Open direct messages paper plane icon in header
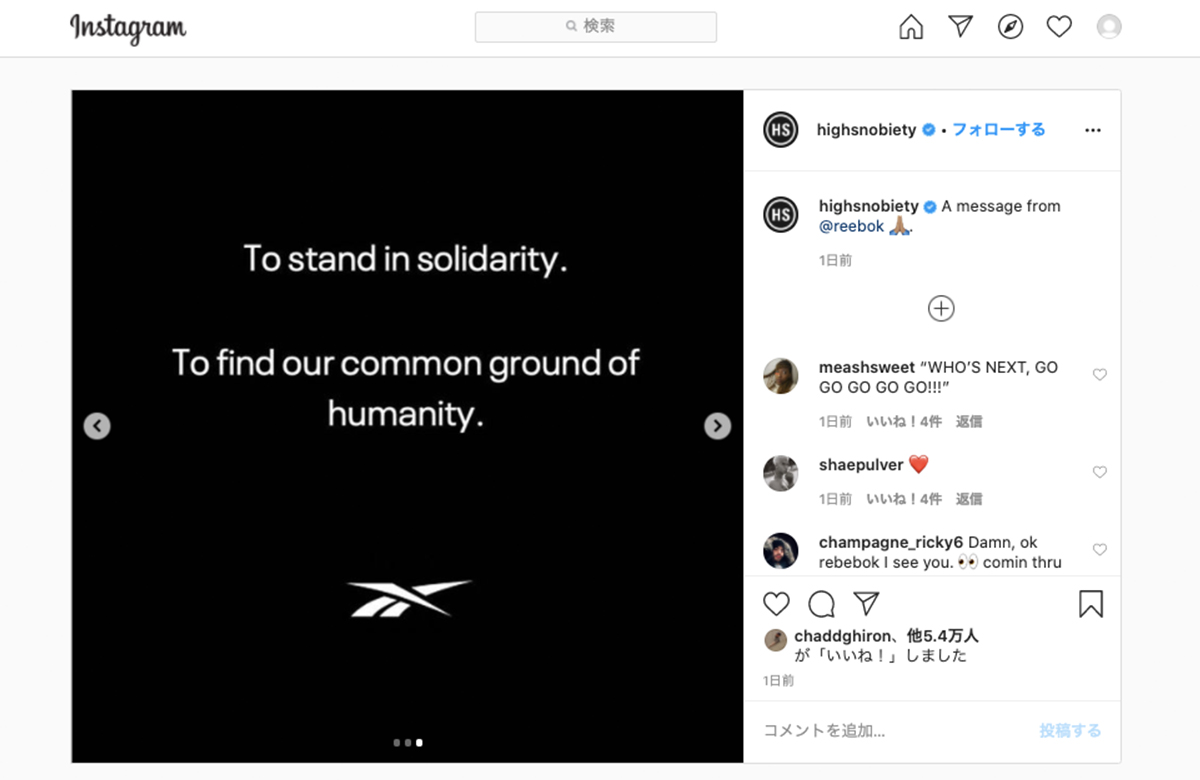The width and height of the screenshot is (1200, 780). [x=960, y=27]
